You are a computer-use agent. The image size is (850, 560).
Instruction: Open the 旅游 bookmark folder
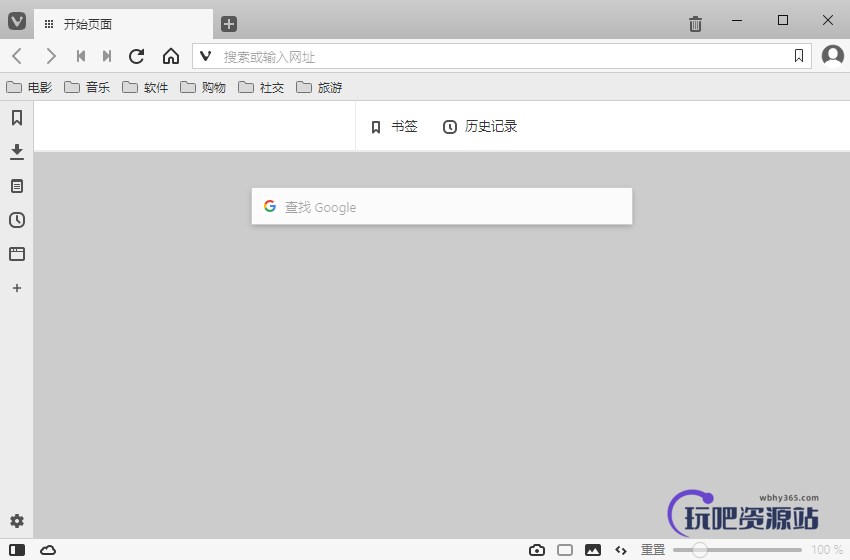[x=319, y=87]
